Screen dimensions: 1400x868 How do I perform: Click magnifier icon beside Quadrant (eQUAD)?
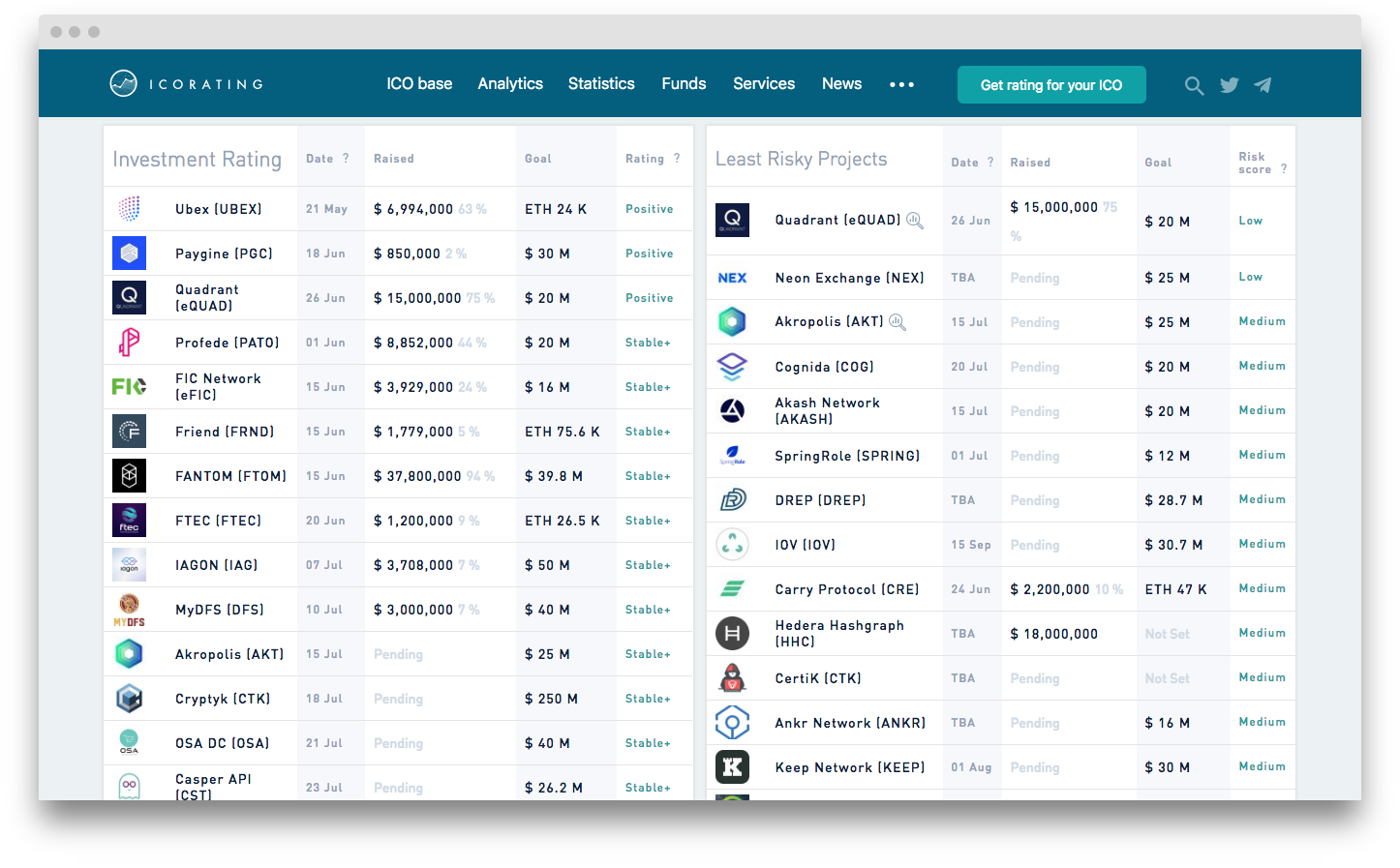pos(914,220)
